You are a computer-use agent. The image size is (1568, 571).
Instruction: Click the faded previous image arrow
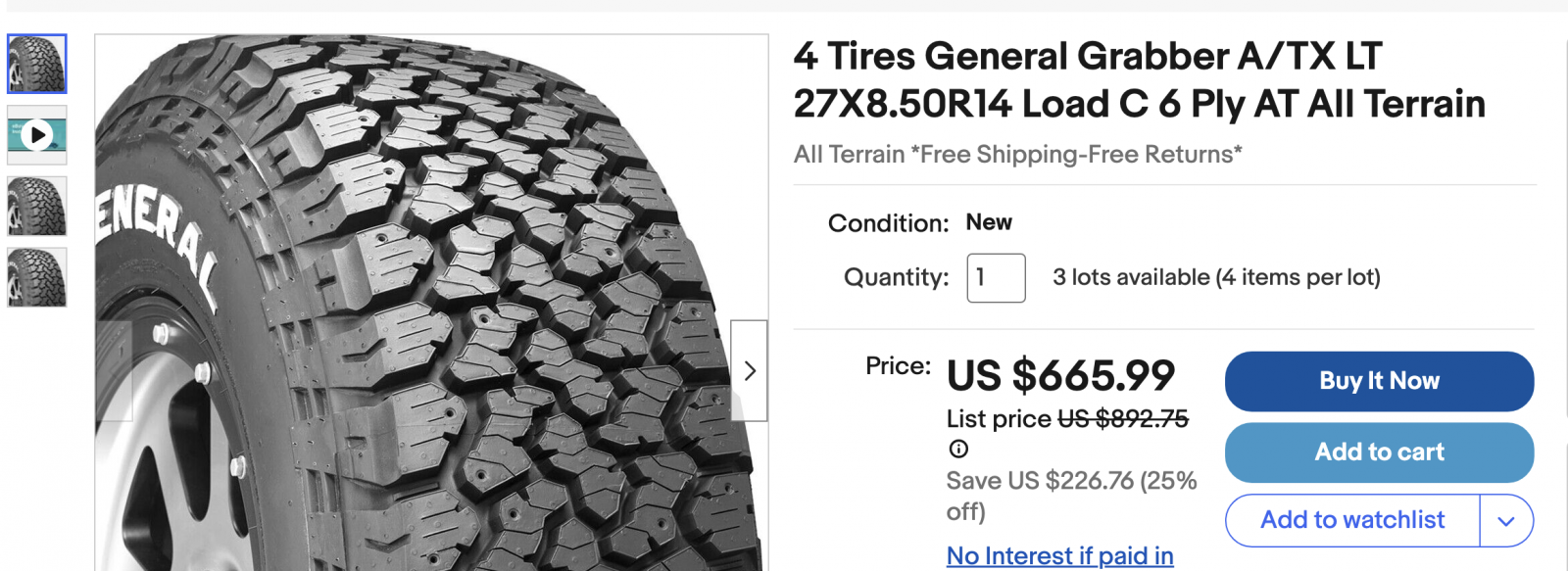tap(114, 371)
